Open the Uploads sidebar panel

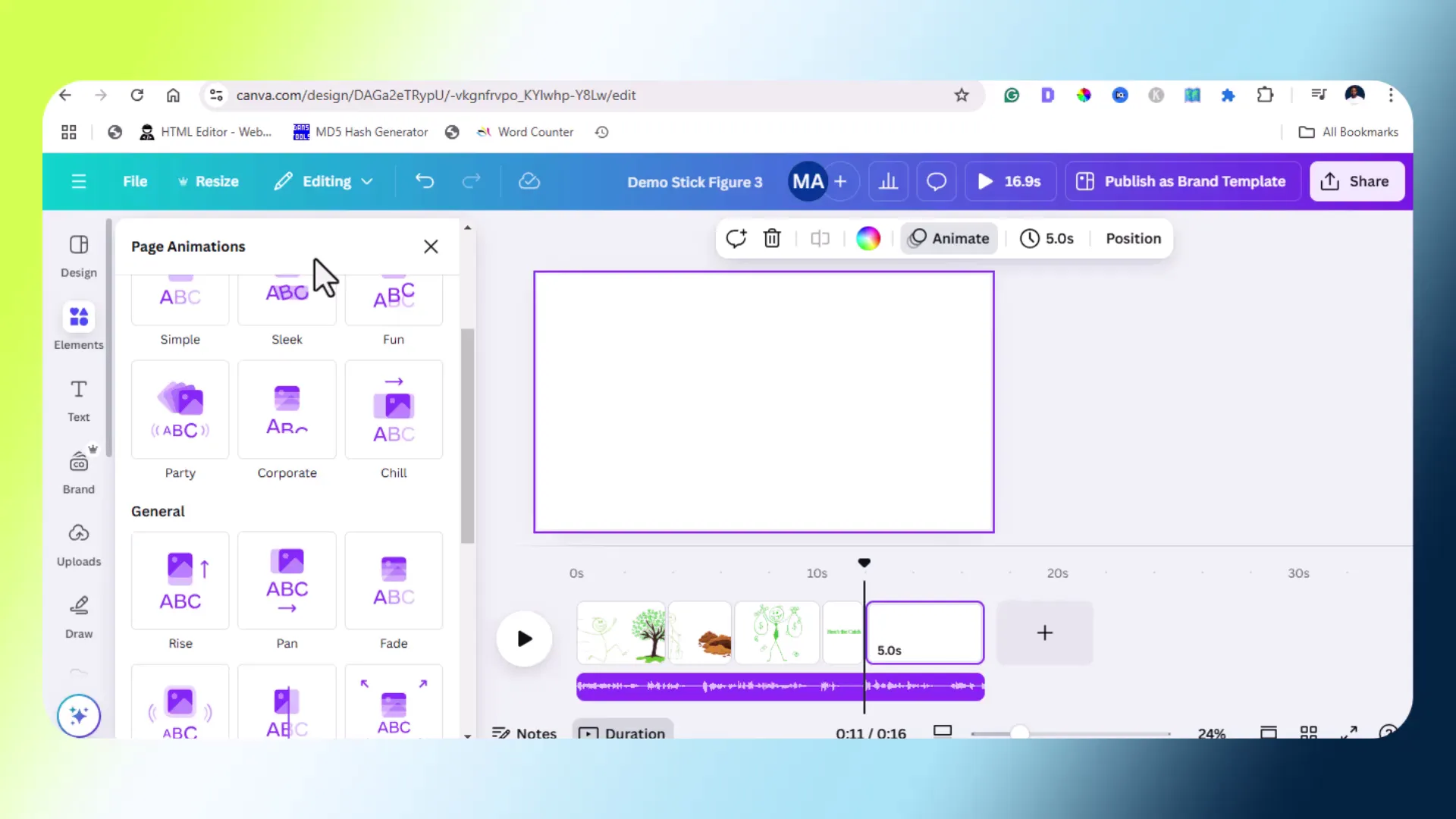[x=79, y=544]
